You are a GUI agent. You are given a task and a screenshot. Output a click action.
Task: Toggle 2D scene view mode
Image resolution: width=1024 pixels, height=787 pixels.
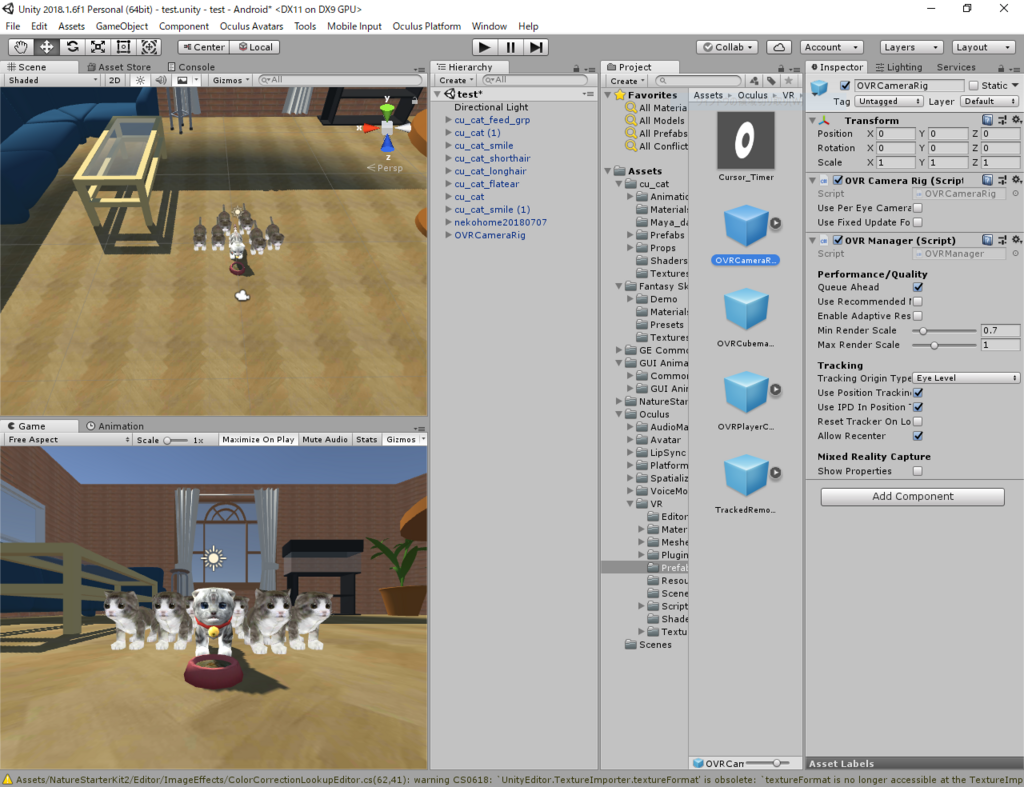tap(115, 80)
